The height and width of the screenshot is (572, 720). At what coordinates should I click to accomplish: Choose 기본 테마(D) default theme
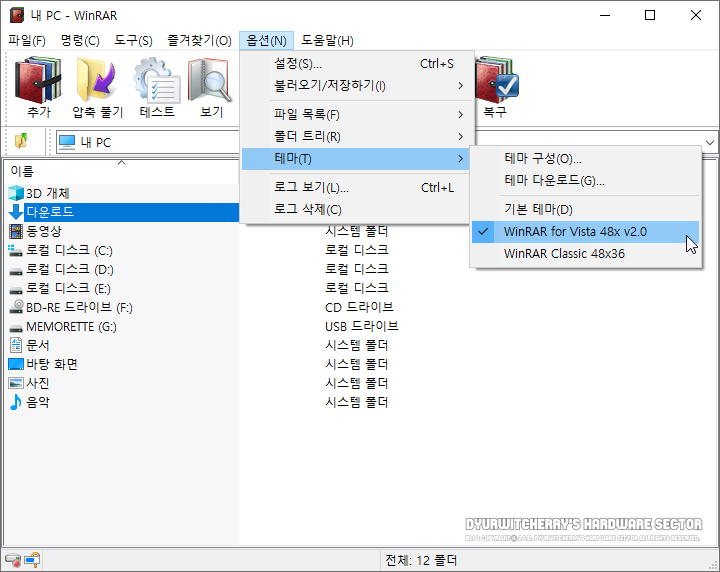(x=585, y=210)
